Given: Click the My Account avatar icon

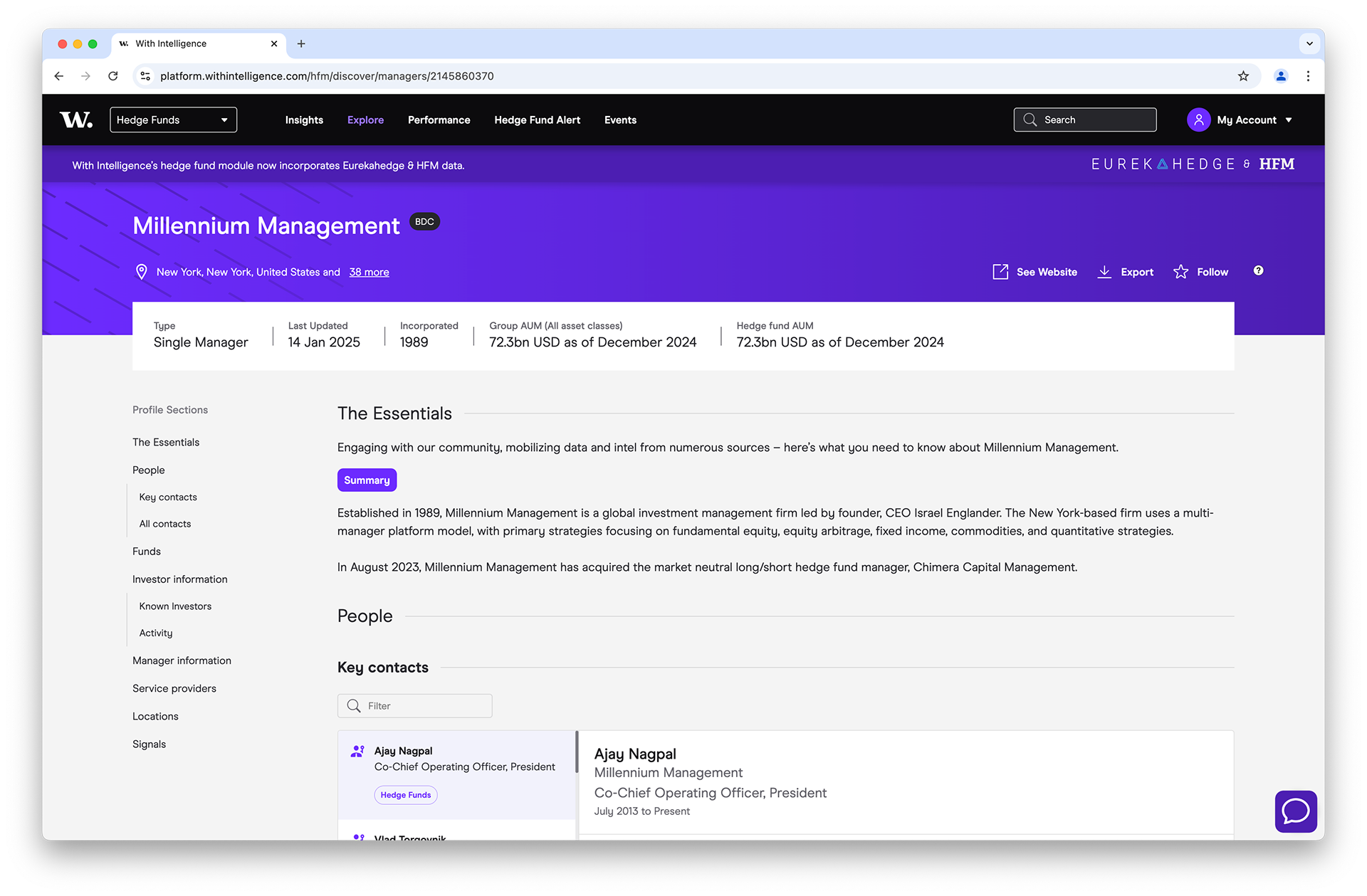Looking at the screenshot, I should pyautogui.click(x=1198, y=120).
